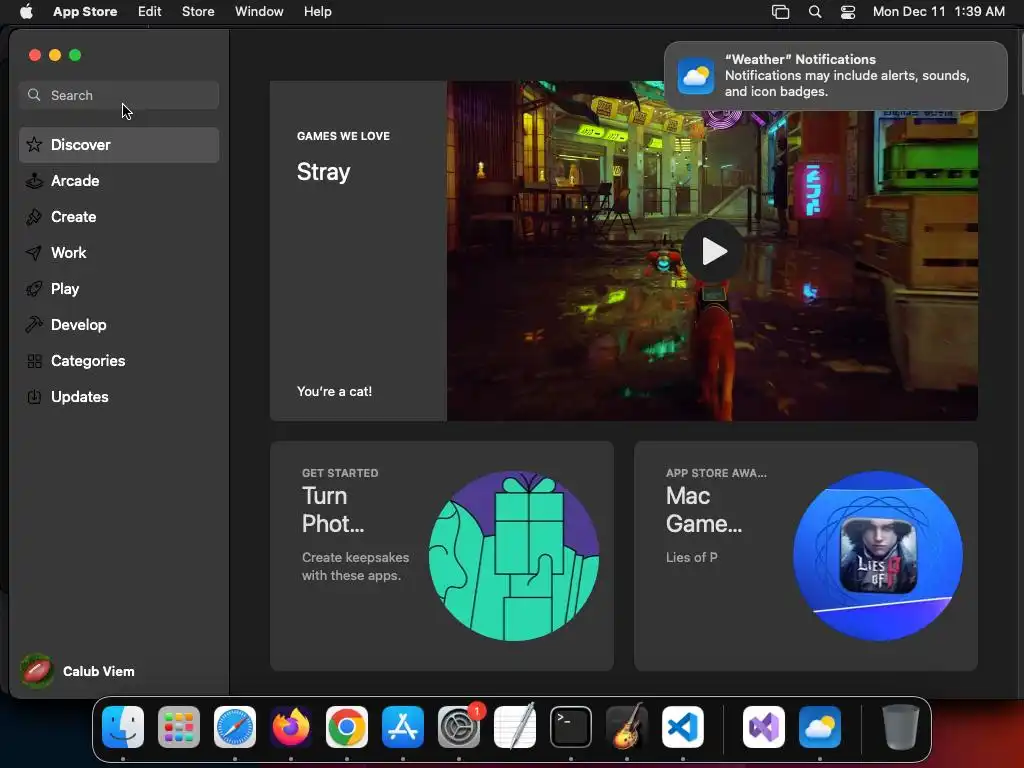Go to the Create category
This screenshot has width=1024, height=768.
119,217
